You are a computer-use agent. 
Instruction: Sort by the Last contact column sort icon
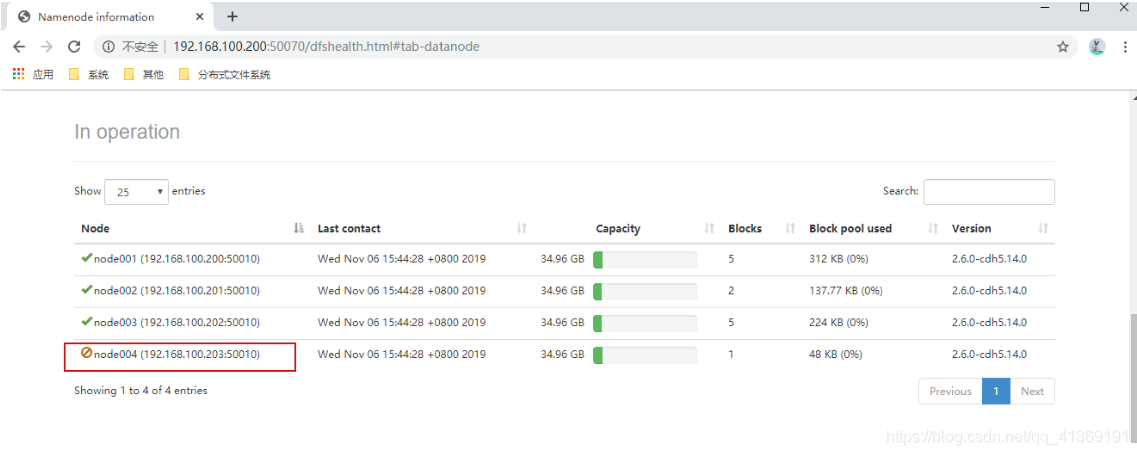(521, 229)
